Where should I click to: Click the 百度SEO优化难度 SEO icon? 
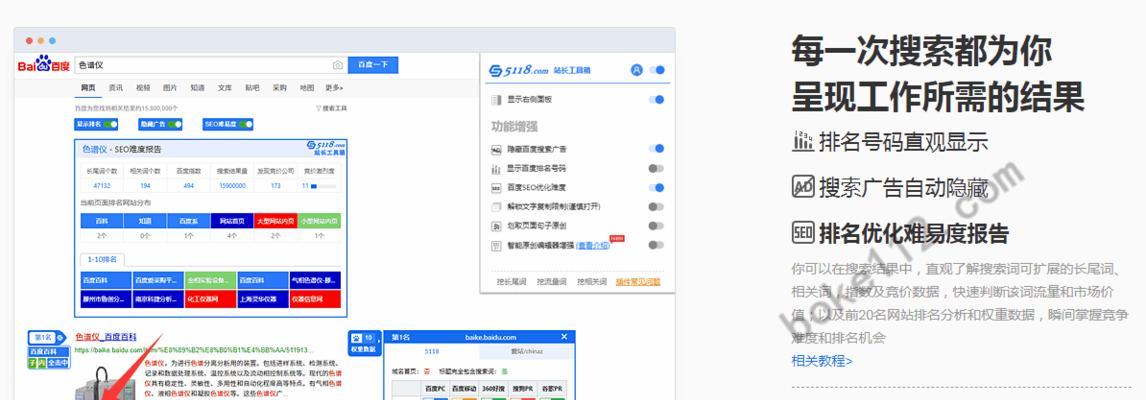496,188
